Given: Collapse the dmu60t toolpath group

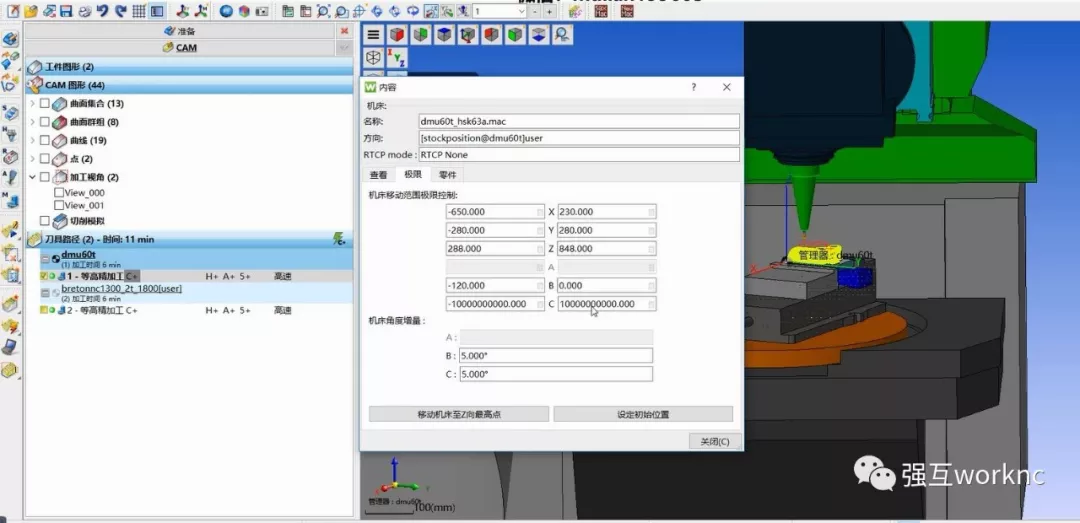Looking at the screenshot, I should [x=45, y=259].
